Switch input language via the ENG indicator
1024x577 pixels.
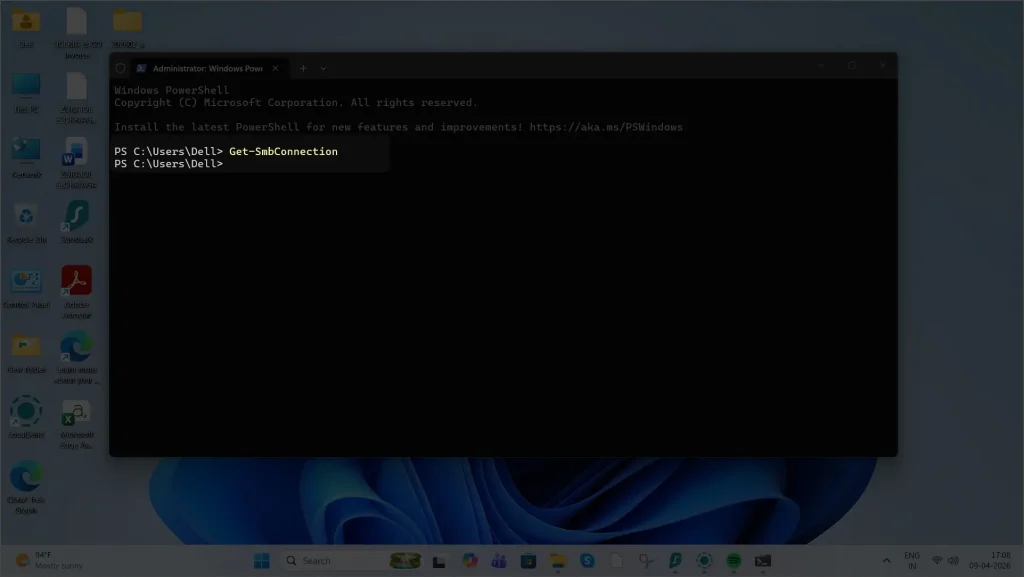(913, 558)
